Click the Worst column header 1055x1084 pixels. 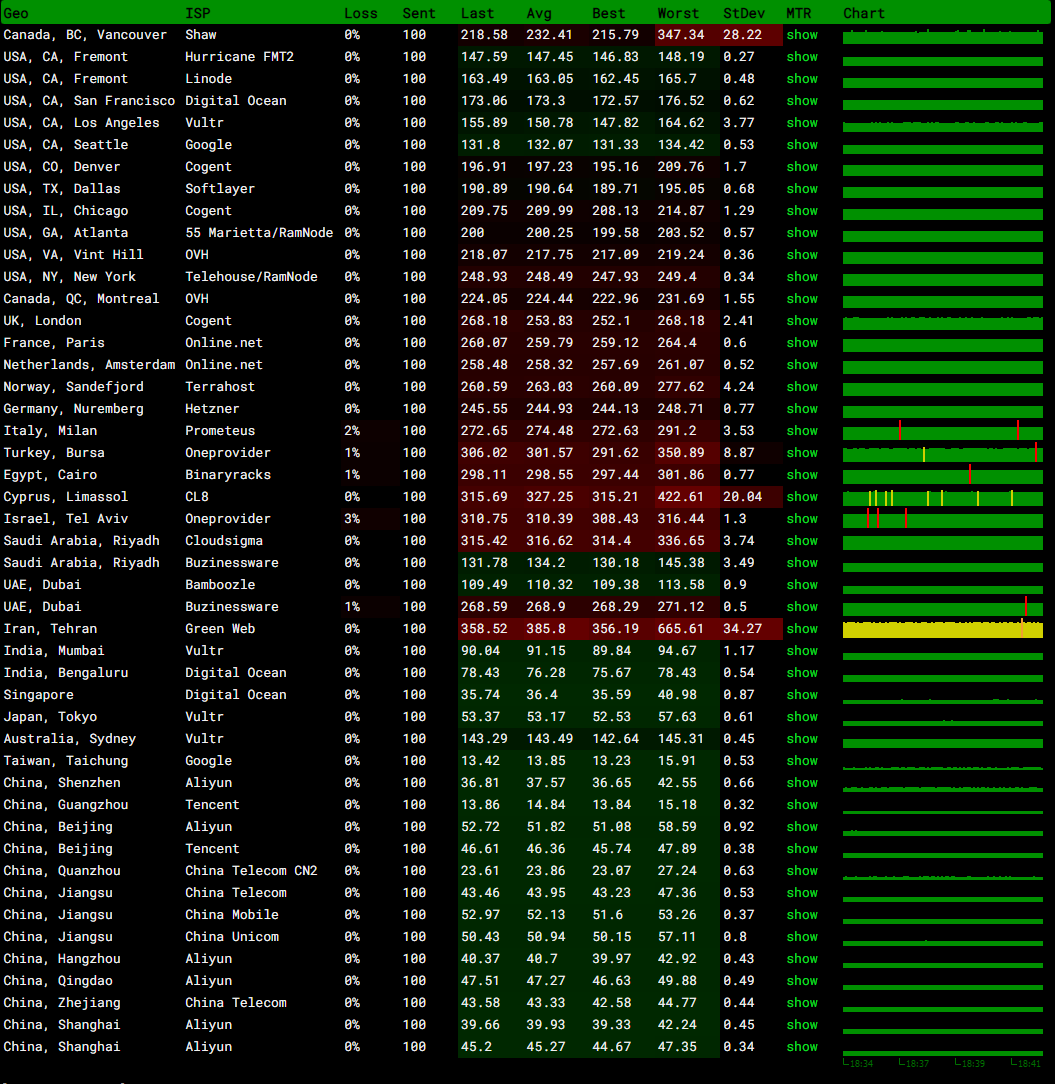pos(678,13)
